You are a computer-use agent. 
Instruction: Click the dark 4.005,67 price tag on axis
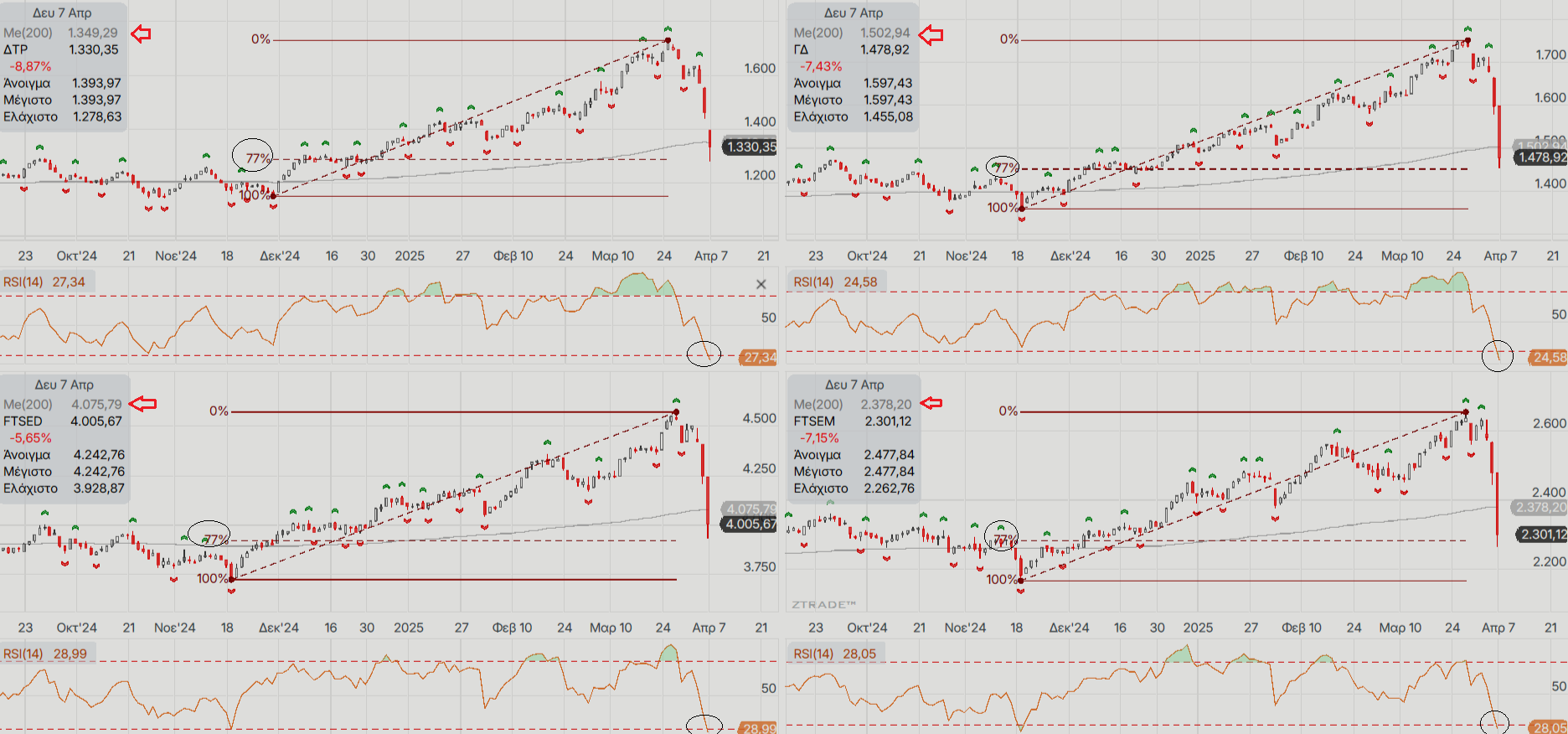point(750,524)
